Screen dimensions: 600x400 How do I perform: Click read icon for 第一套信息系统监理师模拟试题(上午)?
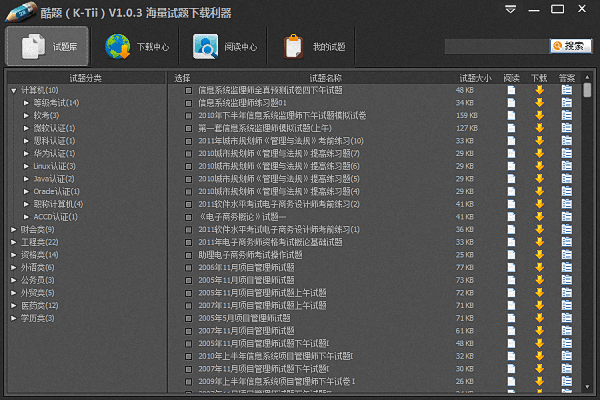click(x=511, y=127)
